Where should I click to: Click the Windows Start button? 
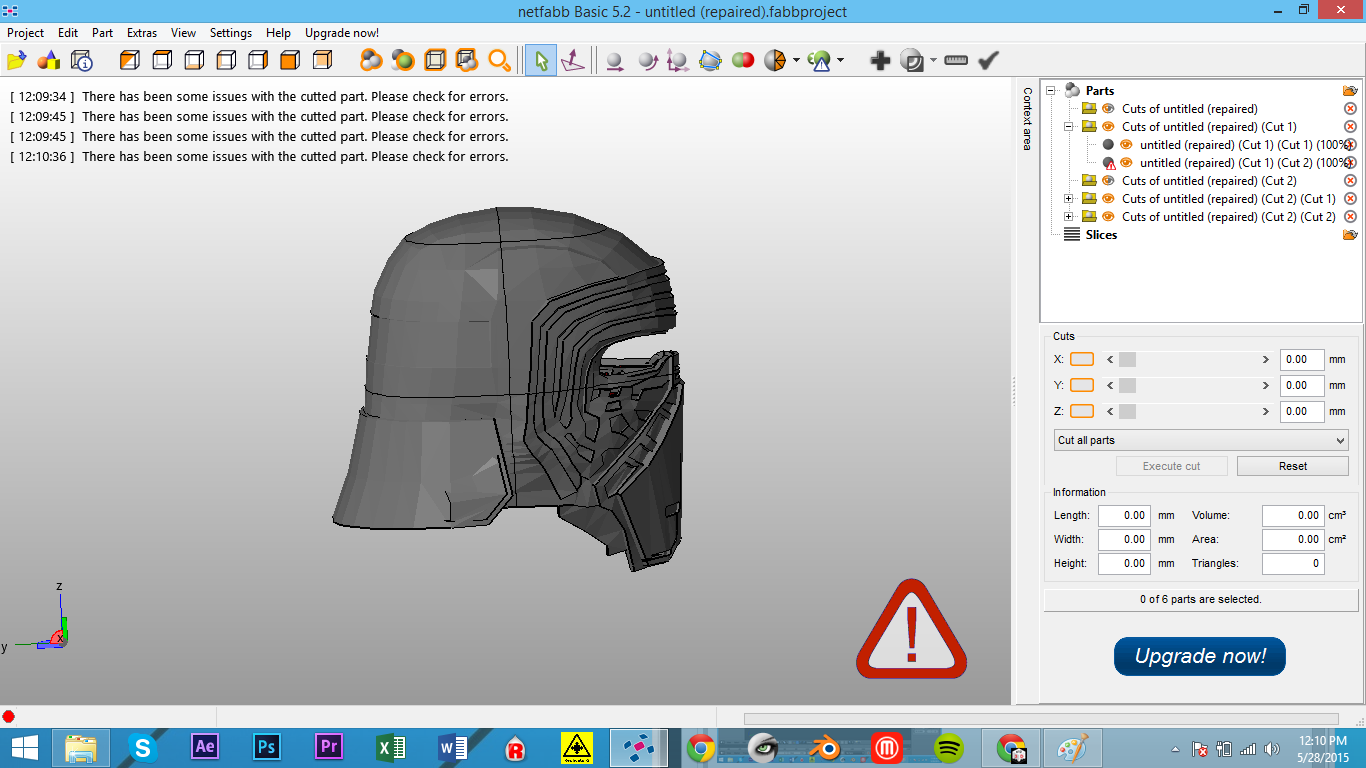pos(25,747)
